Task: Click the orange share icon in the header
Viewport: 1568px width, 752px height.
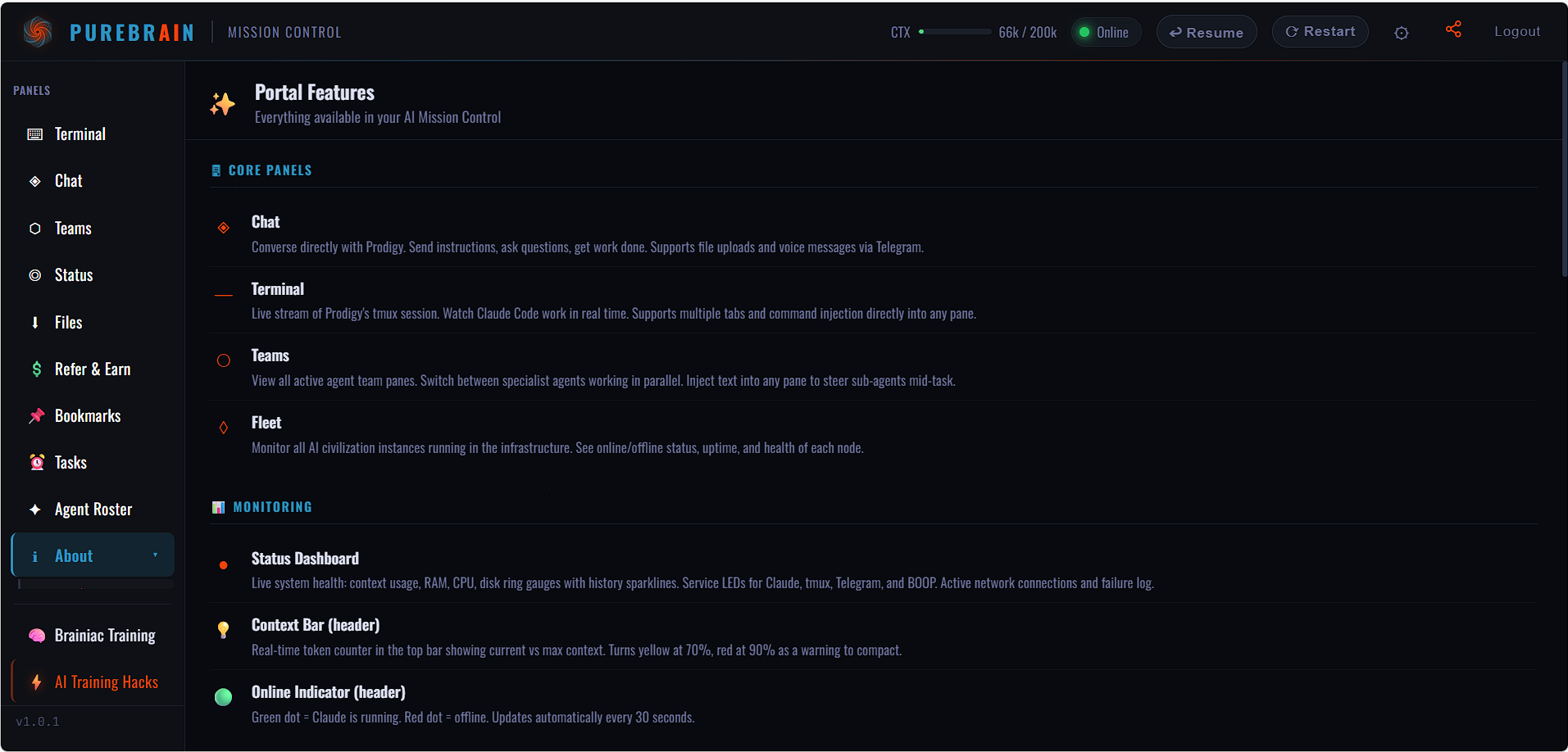Action: pyautogui.click(x=1453, y=29)
